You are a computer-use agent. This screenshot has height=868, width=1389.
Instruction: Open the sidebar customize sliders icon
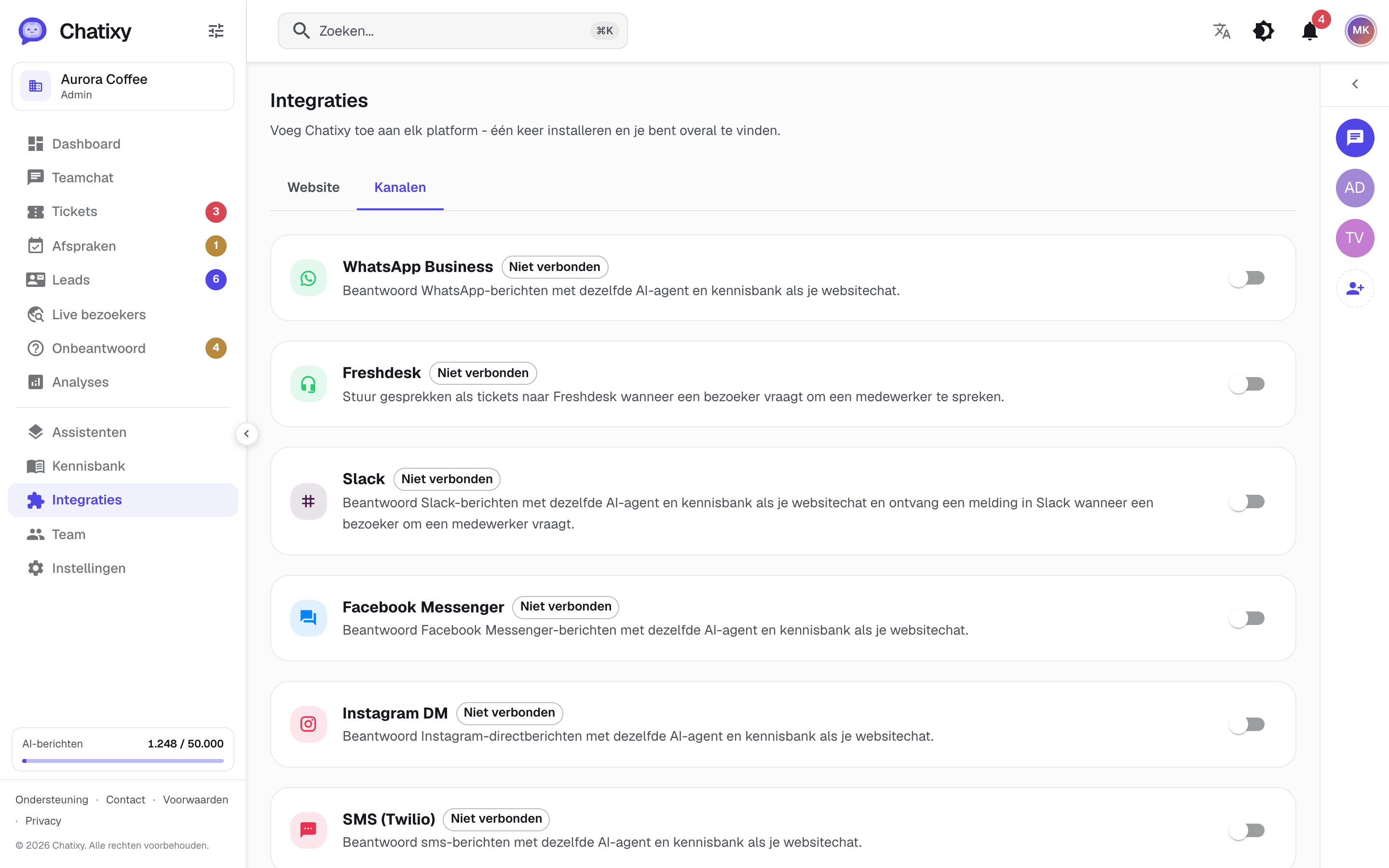pyautogui.click(x=216, y=31)
